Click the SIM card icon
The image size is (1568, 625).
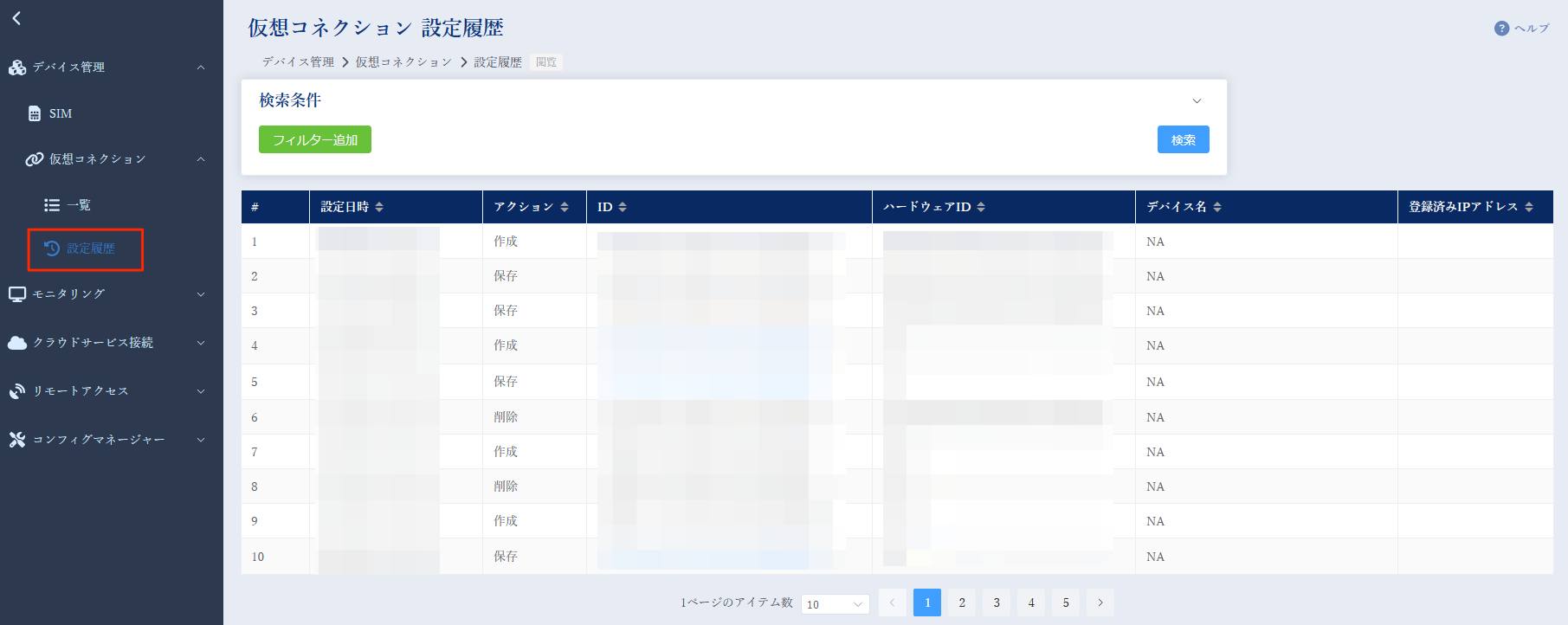point(35,113)
